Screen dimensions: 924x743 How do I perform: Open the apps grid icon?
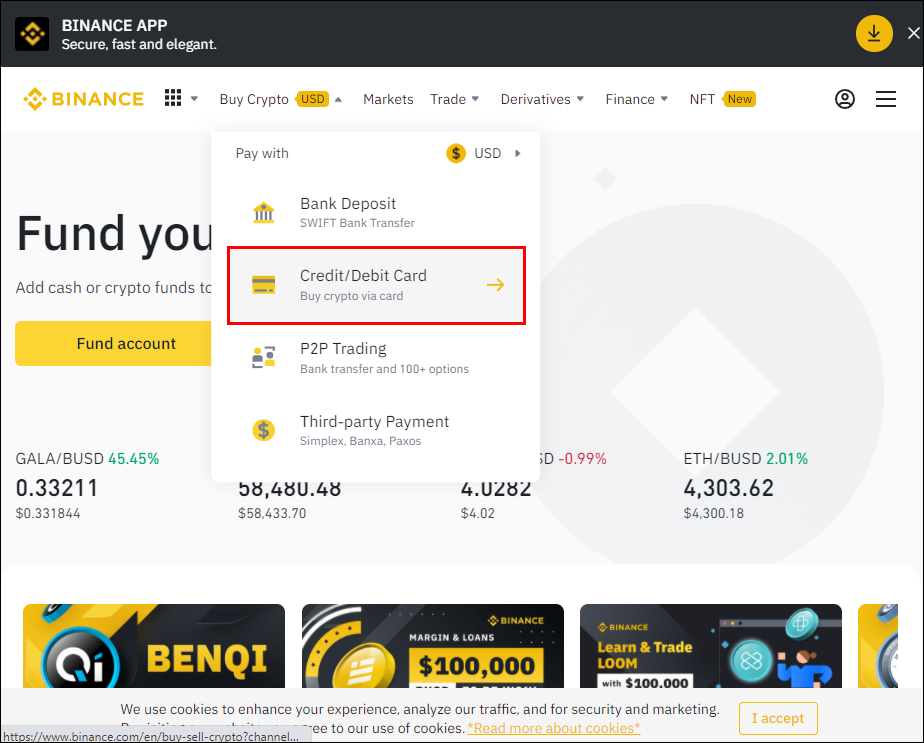[x=173, y=98]
